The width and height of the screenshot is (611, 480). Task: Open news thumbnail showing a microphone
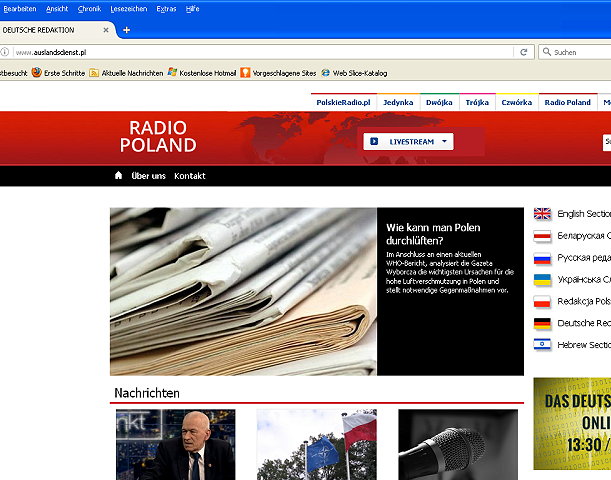pyautogui.click(x=458, y=445)
